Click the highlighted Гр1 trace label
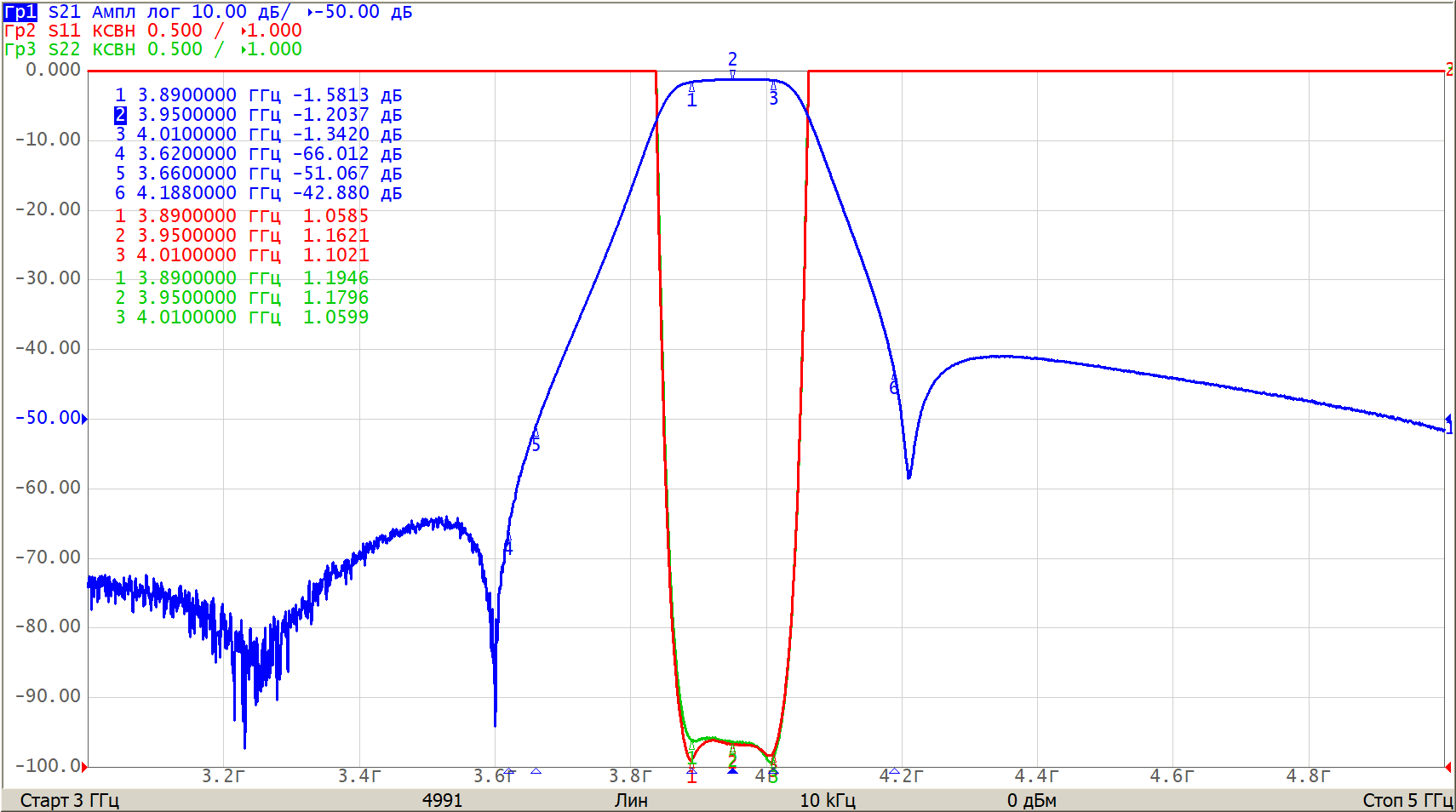Viewport: 1456px width, 812px height. (20, 12)
